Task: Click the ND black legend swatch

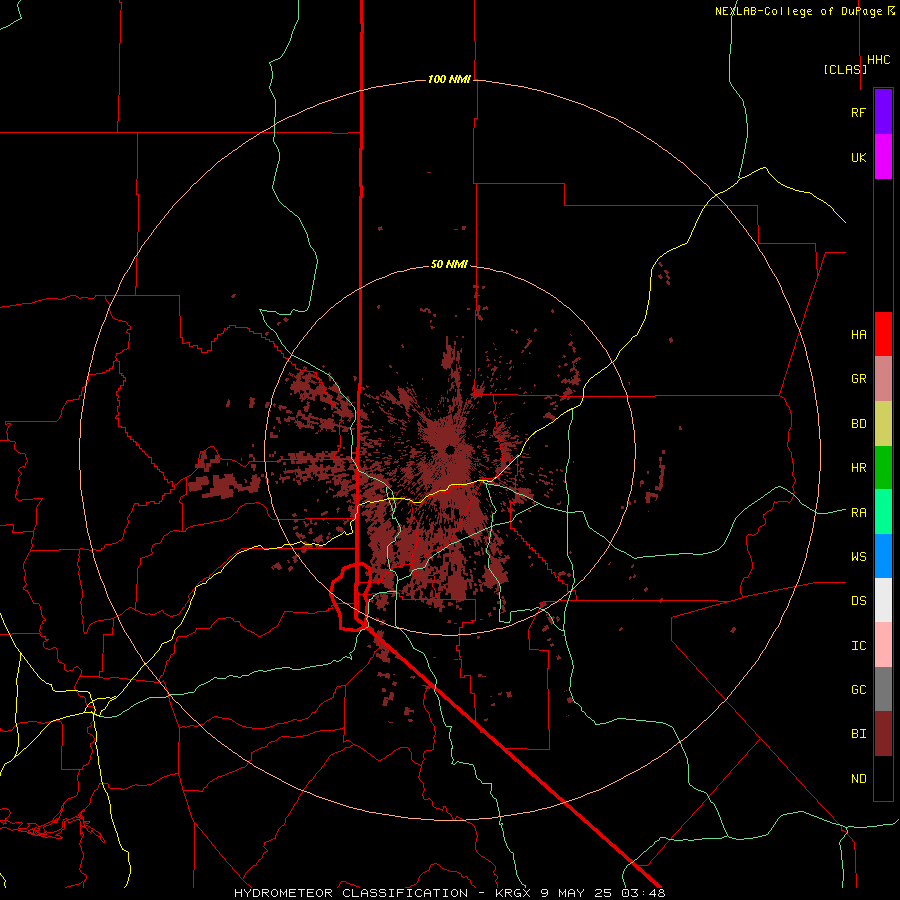Action: [883, 778]
